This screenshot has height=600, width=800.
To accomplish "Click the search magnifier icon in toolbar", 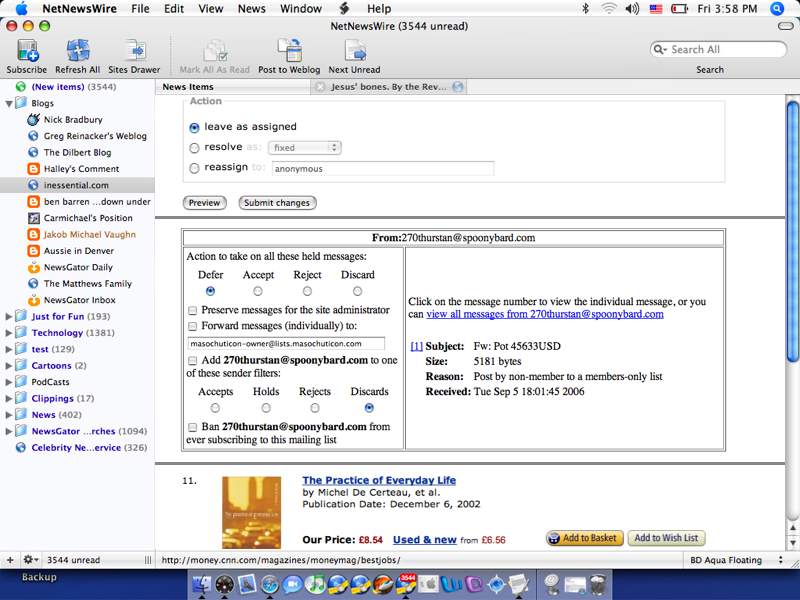I will pyautogui.click(x=660, y=49).
